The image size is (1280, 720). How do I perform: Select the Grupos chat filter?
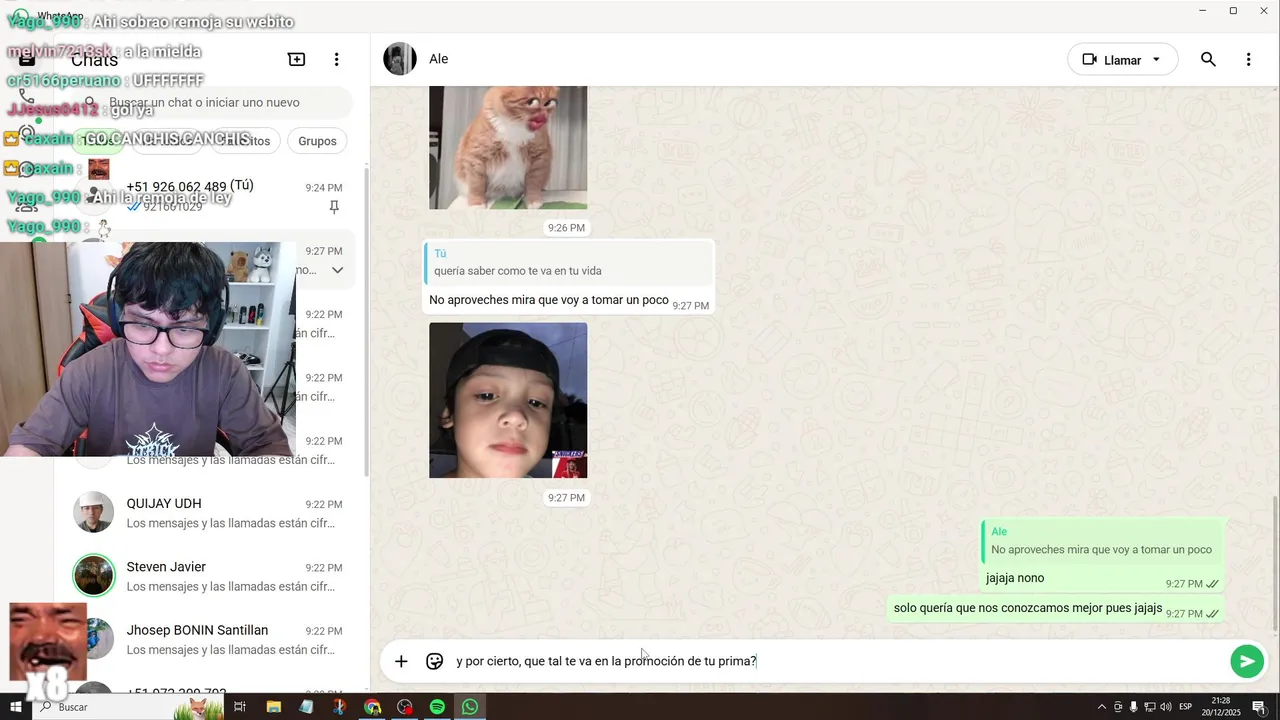point(317,141)
